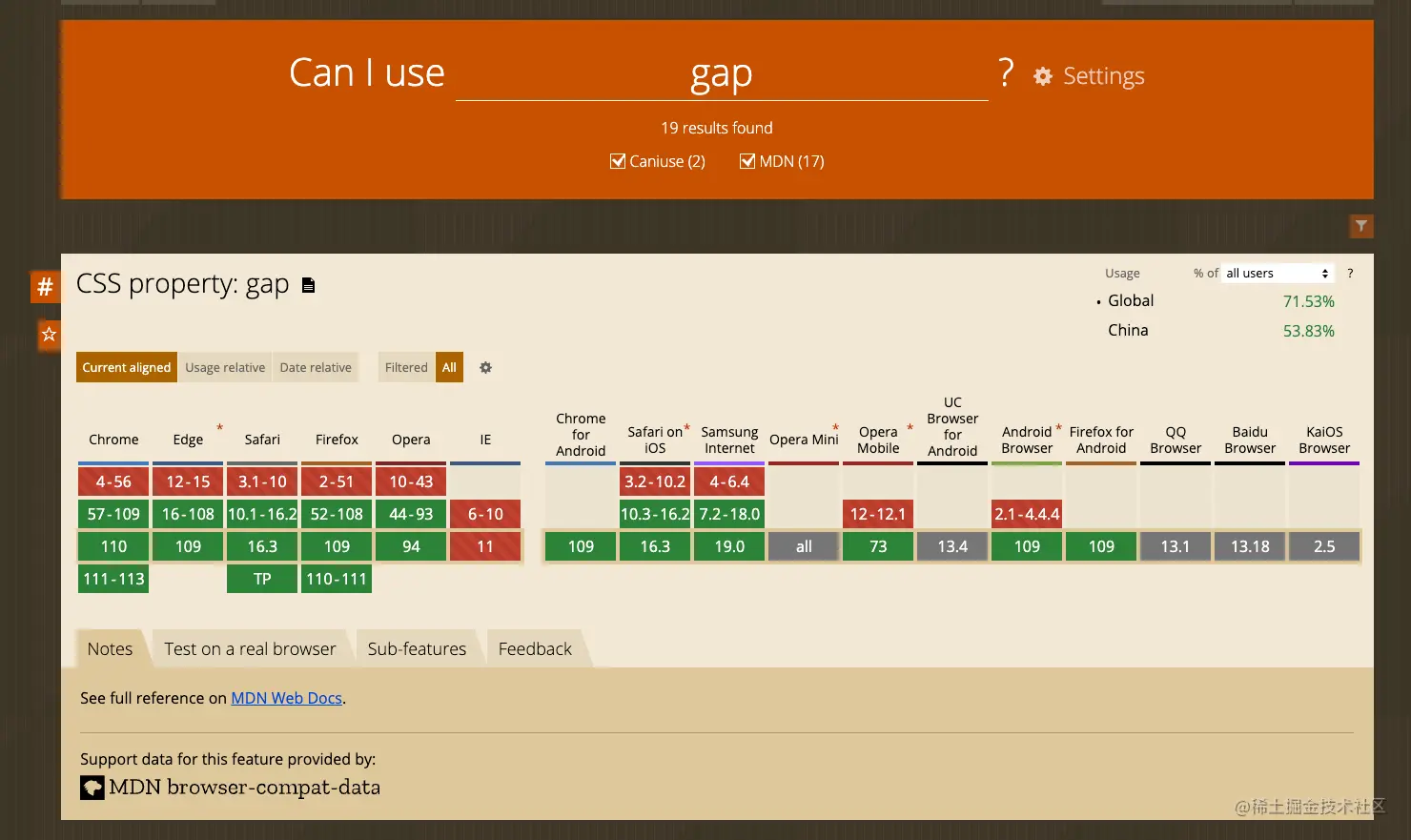The width and height of the screenshot is (1411, 840).
Task: Follow the MDN Web Docs link
Action: click(286, 698)
